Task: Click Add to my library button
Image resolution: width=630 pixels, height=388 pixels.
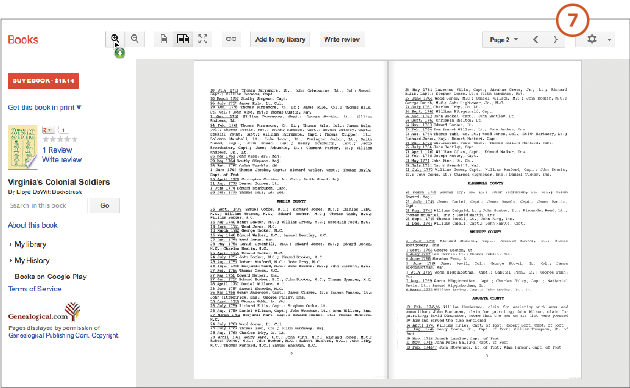Action: click(280, 39)
